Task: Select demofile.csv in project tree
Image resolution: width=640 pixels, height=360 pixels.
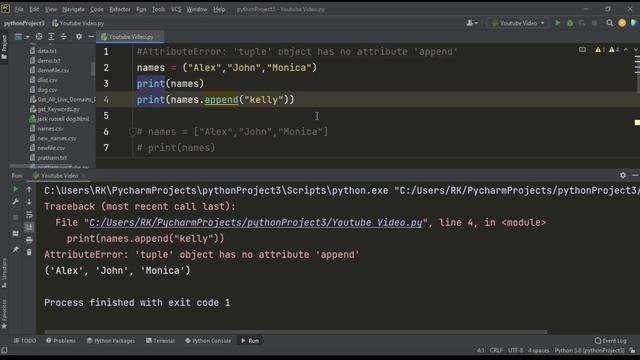Action: pyautogui.click(x=53, y=70)
